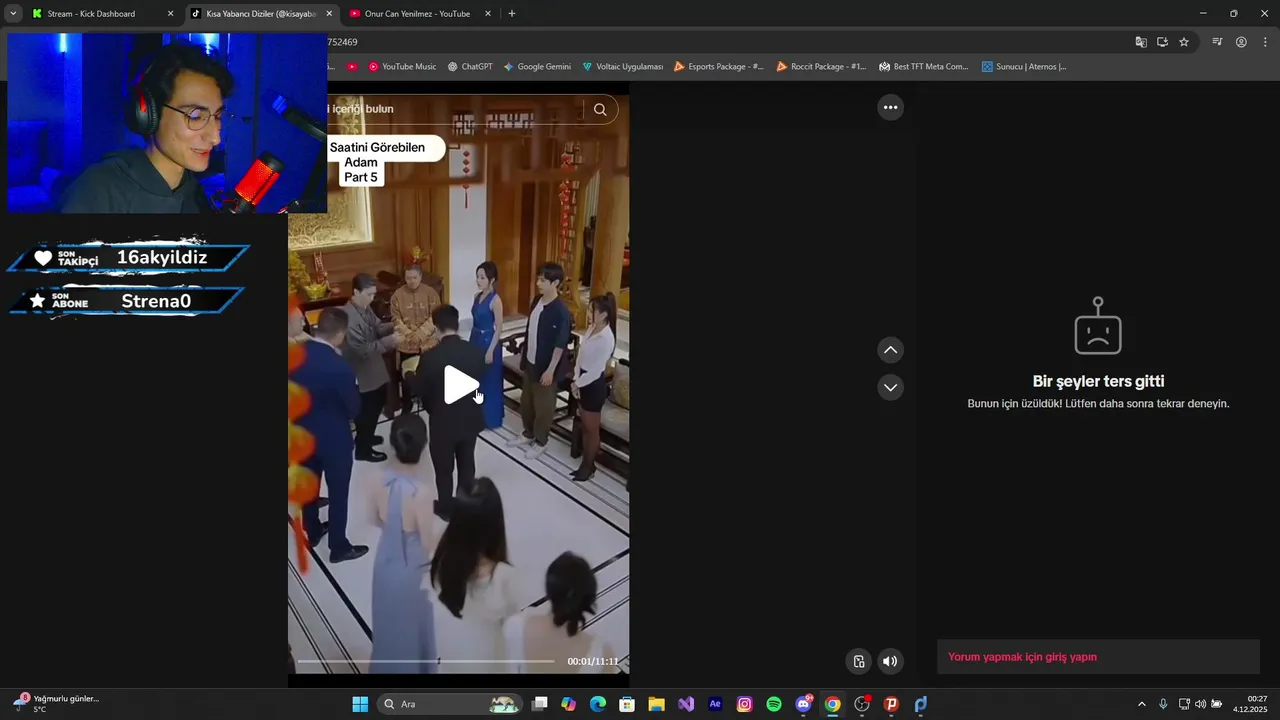The image size is (1280, 720).
Task: Mute the video with speaker button
Action: click(x=890, y=661)
